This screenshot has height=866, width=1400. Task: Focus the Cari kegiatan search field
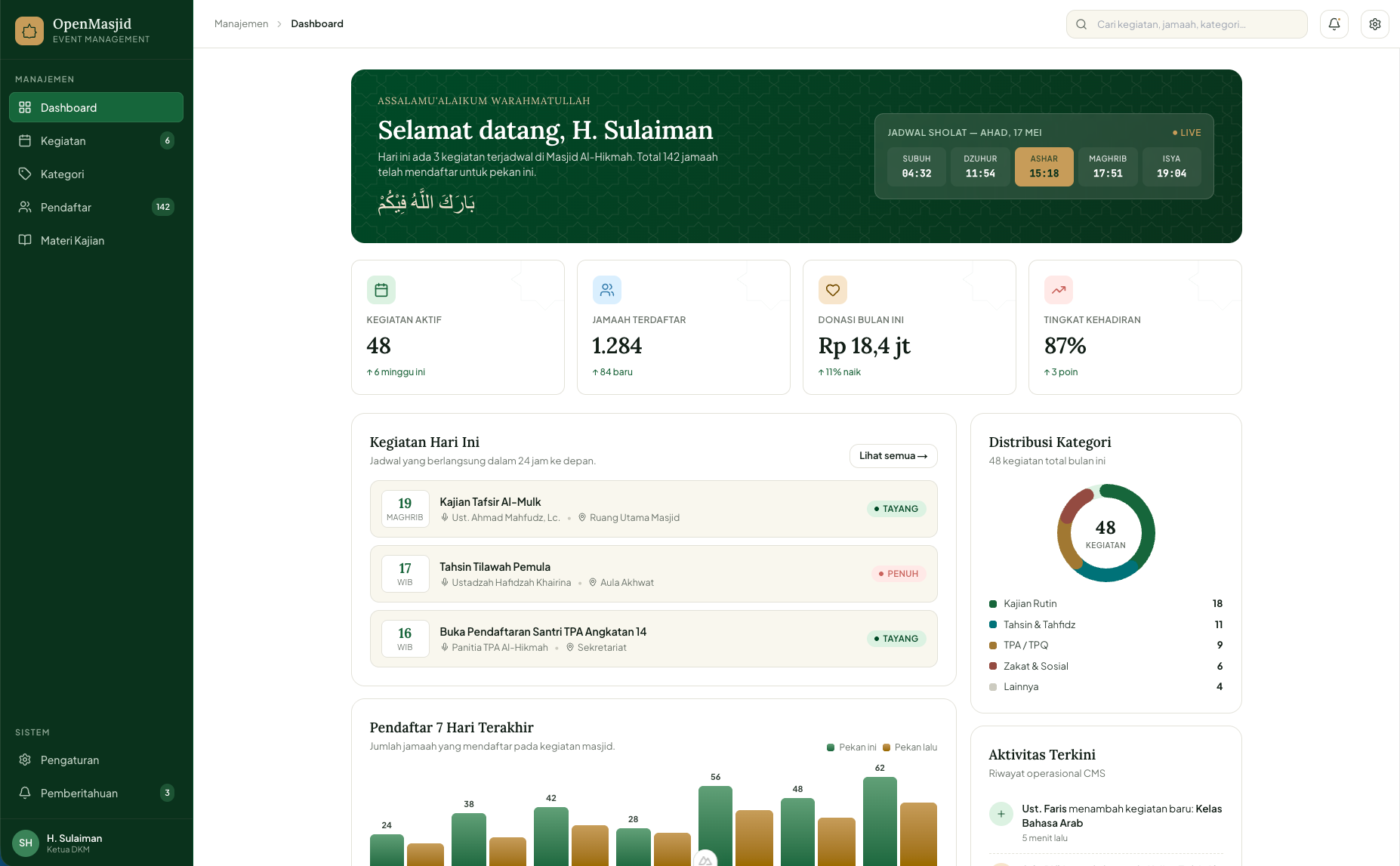(1187, 24)
